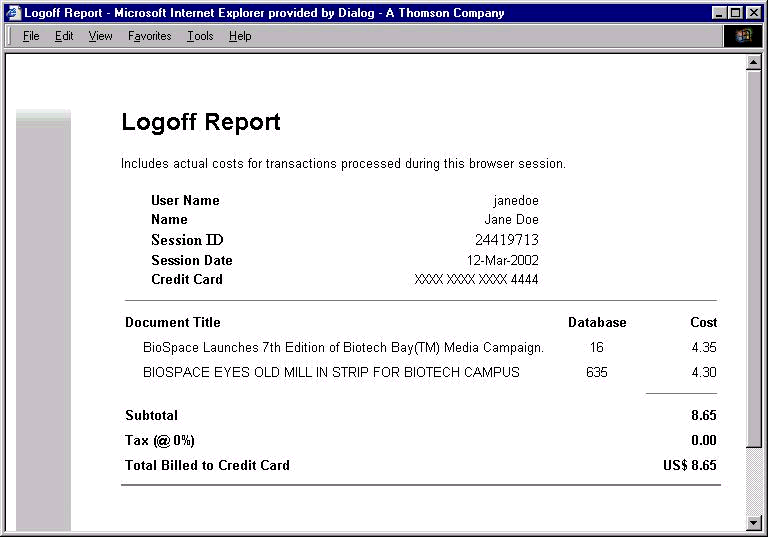The image size is (768, 537).
Task: Click the sentence about actual costs for transactions
Action: click(343, 164)
